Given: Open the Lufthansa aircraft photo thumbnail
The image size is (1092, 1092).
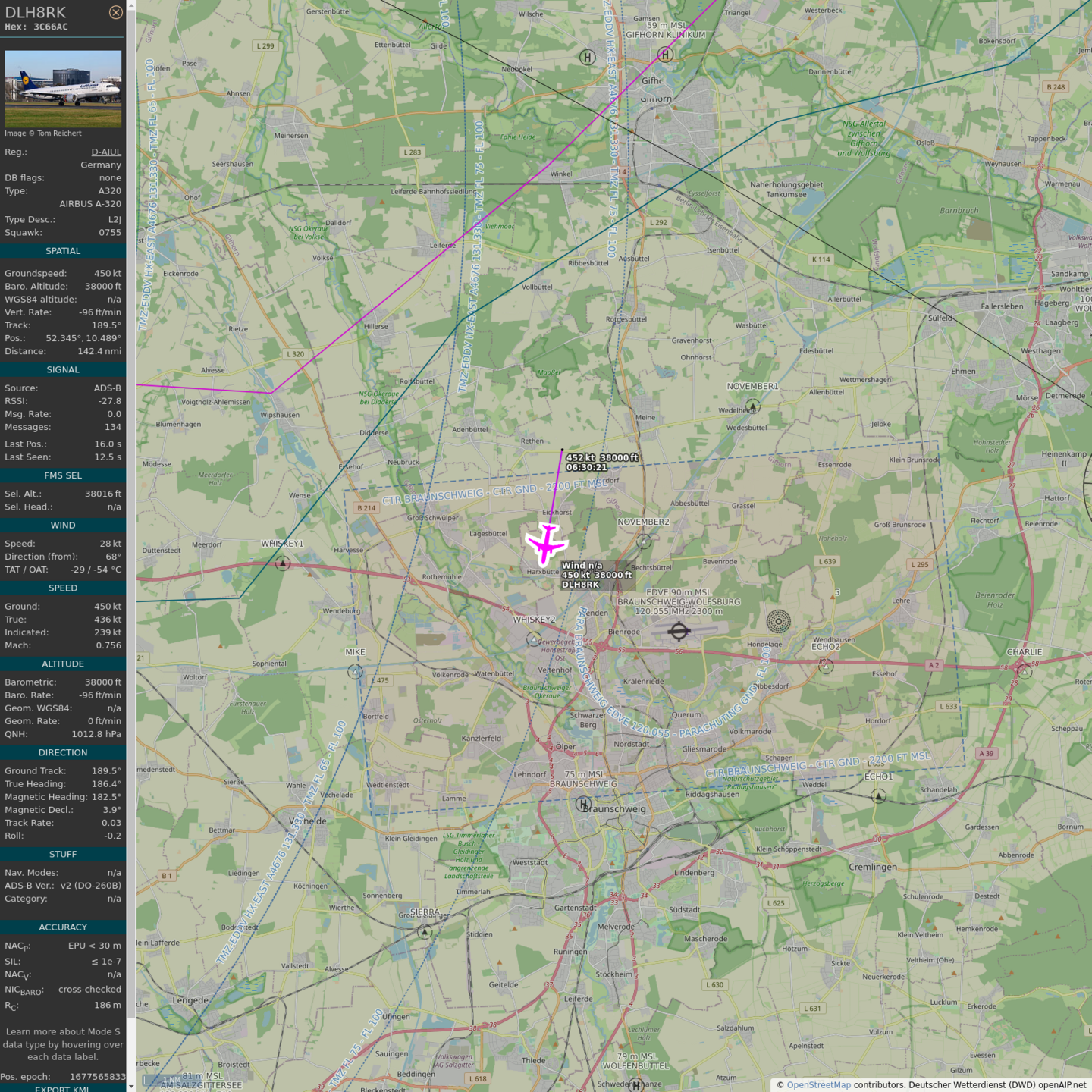Looking at the screenshot, I should coord(63,89).
